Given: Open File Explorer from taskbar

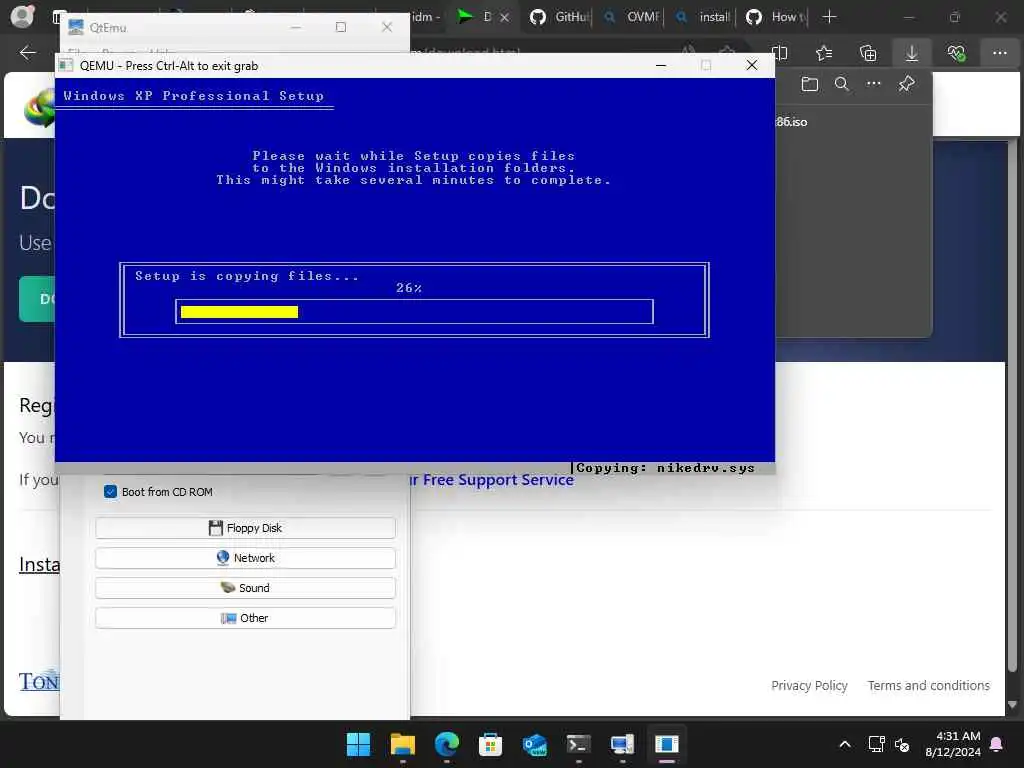Looking at the screenshot, I should tap(403, 744).
